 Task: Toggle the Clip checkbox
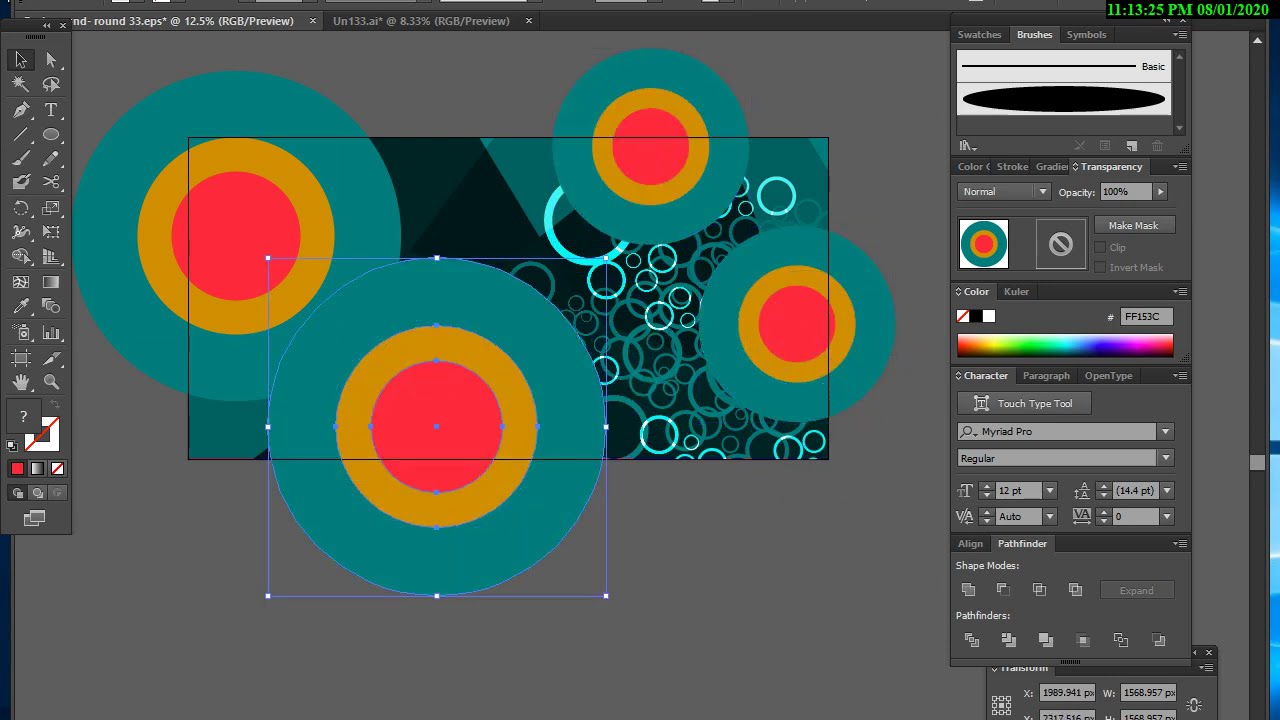[1100, 247]
